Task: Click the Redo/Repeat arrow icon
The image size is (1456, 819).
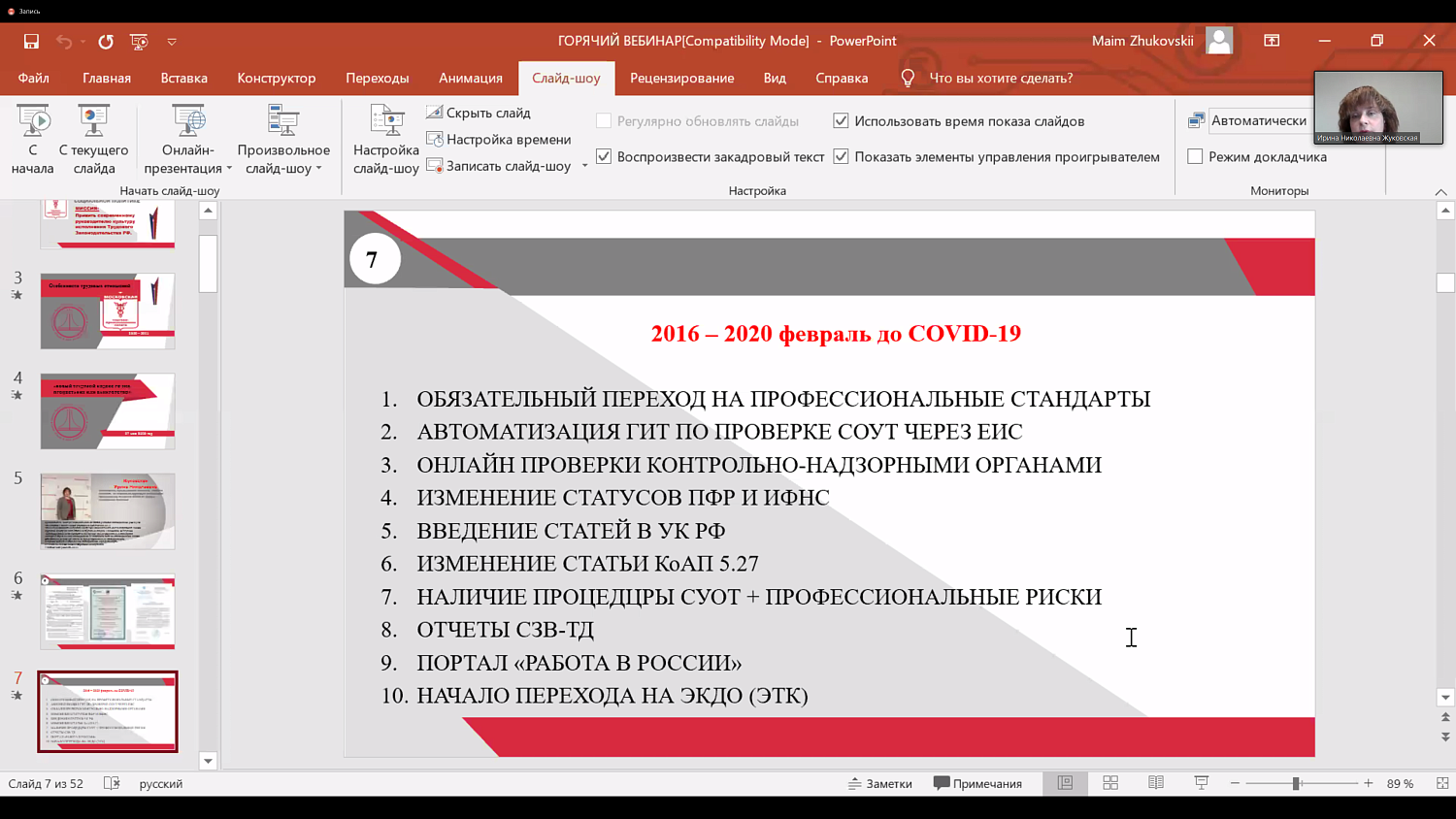Action: (106, 42)
